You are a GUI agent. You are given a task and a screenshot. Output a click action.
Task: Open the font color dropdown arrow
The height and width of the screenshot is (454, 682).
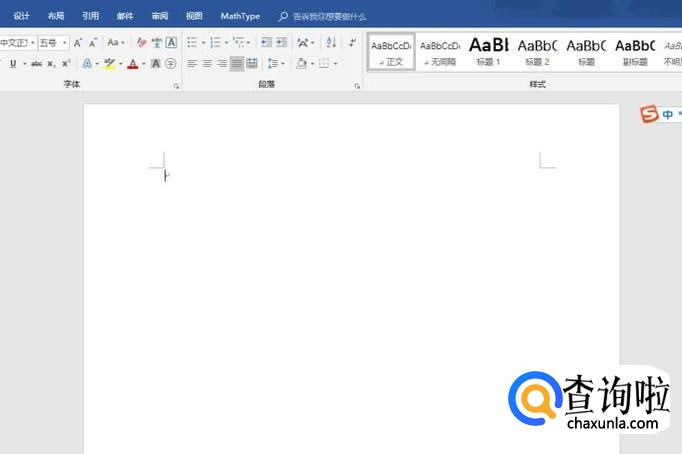click(144, 64)
